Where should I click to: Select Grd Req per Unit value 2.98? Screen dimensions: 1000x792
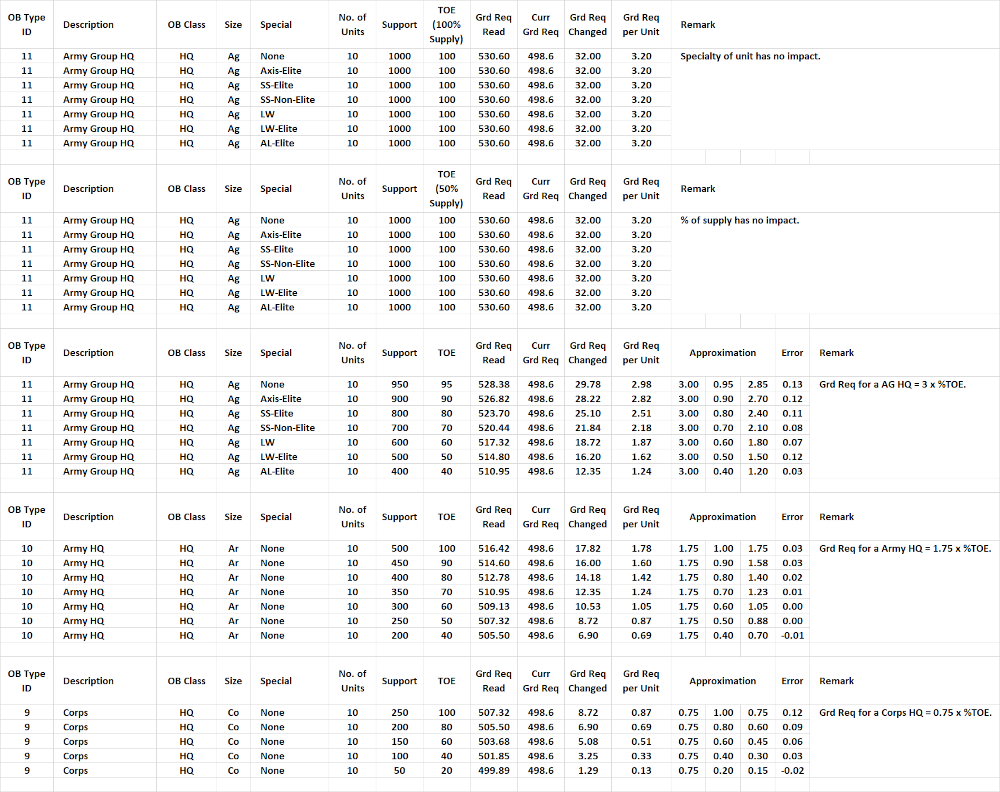[x=641, y=385]
